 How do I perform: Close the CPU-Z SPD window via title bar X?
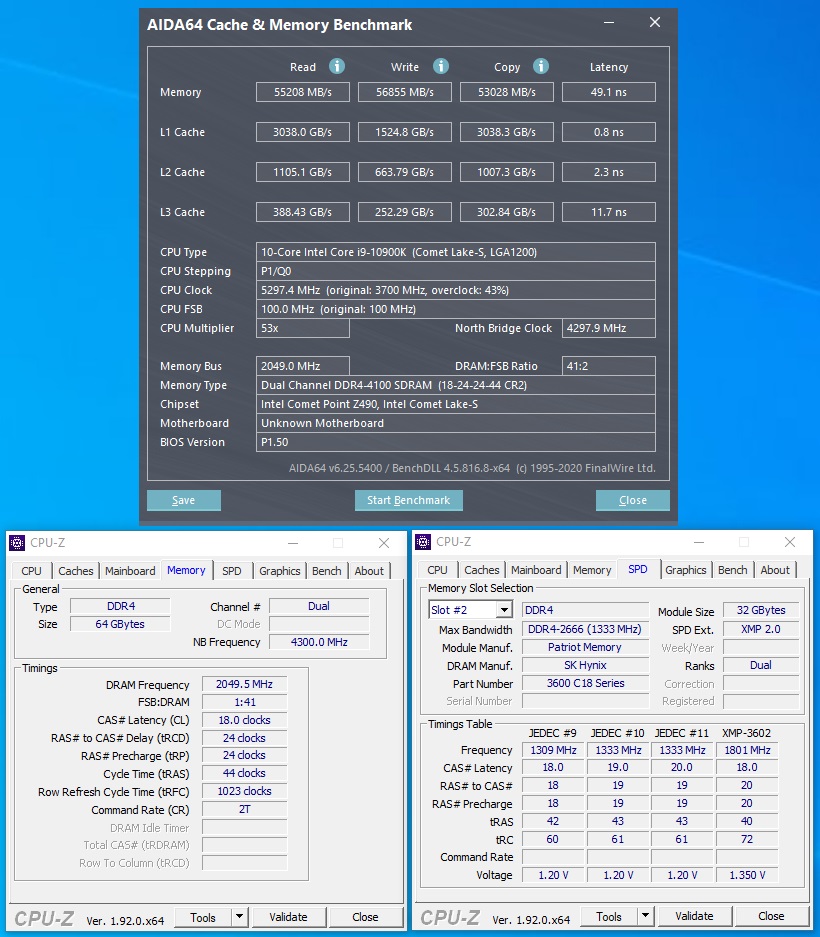(790, 542)
